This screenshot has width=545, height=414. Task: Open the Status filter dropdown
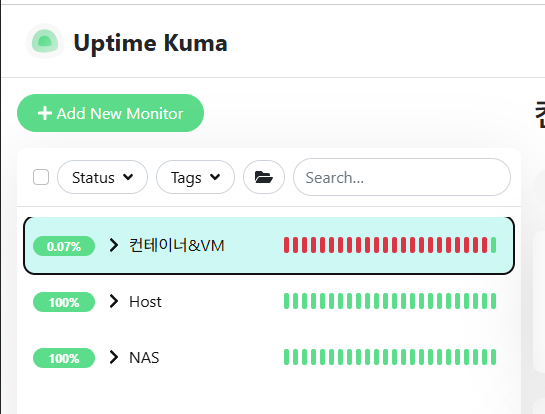(x=103, y=177)
